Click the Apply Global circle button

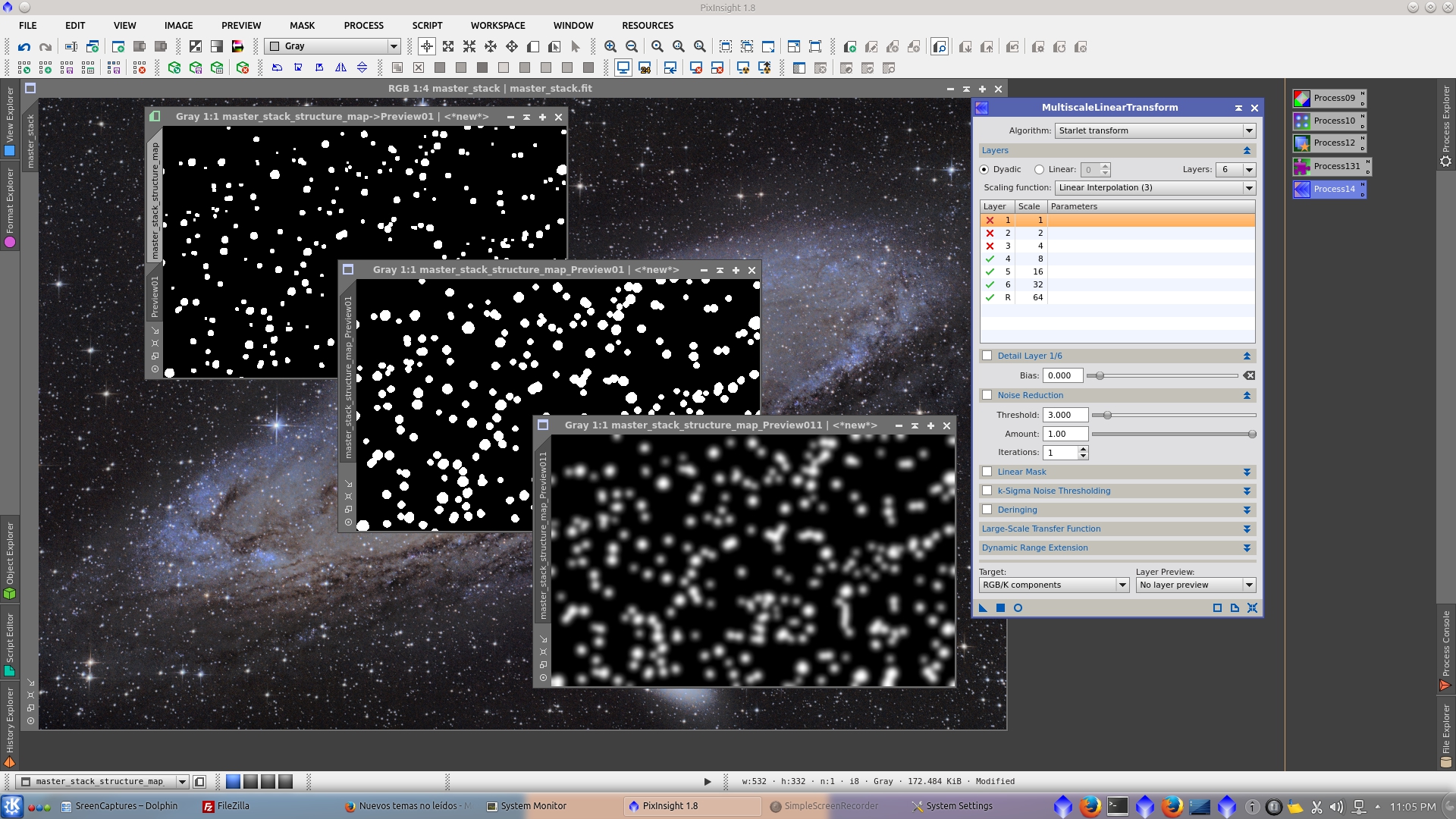coord(1018,607)
